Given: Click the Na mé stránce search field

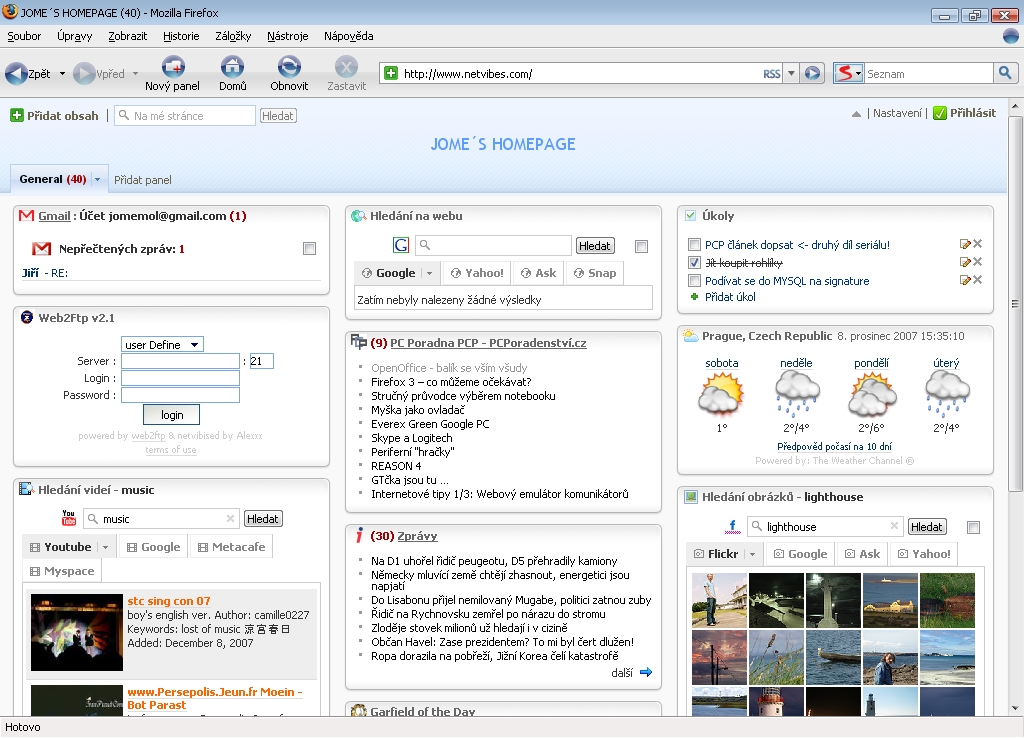Looking at the screenshot, I should [185, 116].
